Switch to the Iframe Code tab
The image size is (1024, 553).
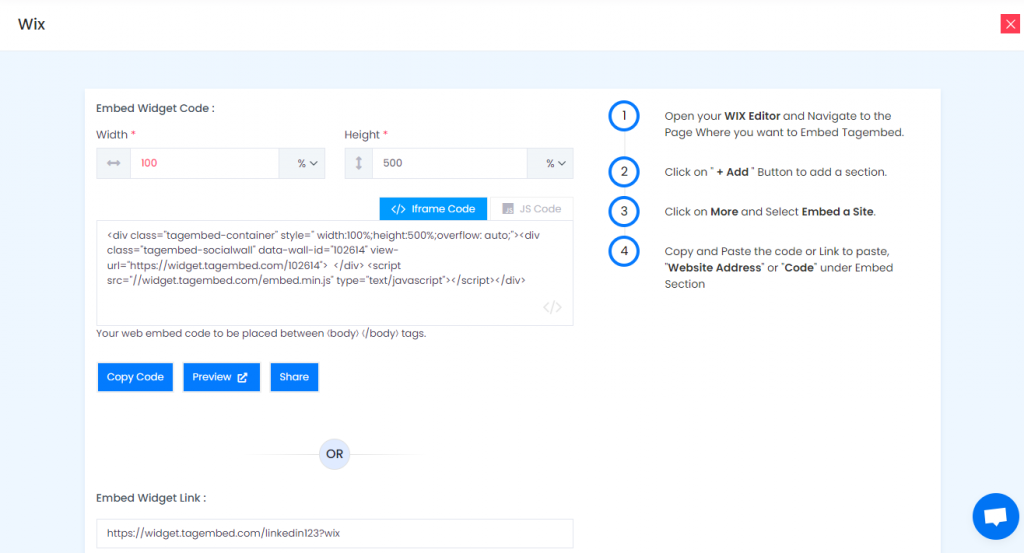(433, 209)
